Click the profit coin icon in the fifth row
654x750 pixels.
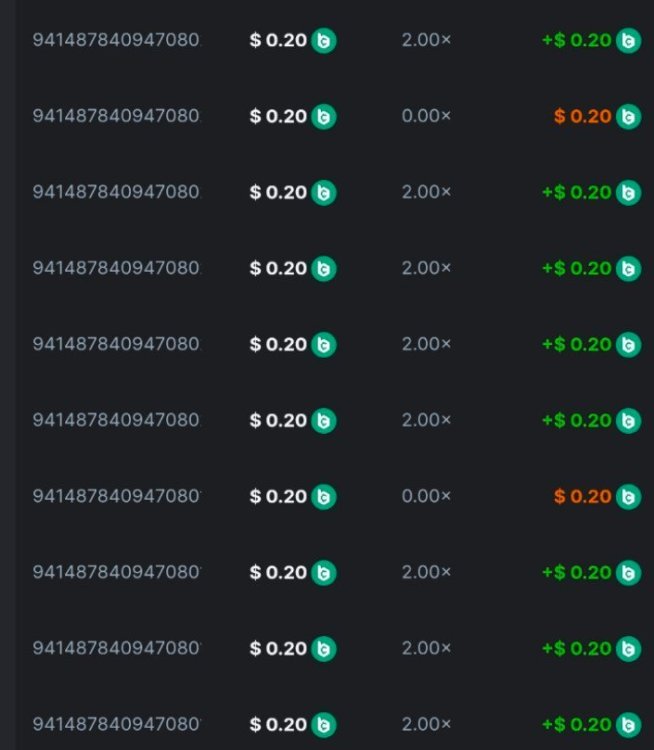coord(628,345)
